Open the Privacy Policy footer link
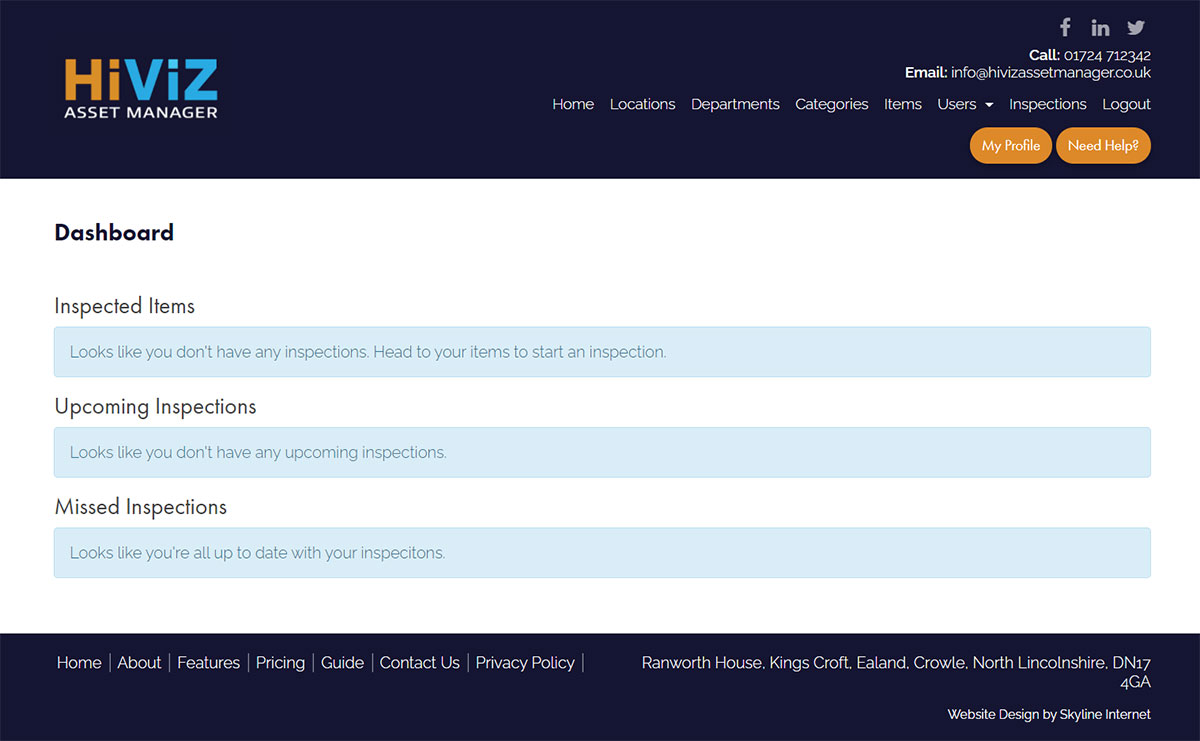 (x=525, y=662)
